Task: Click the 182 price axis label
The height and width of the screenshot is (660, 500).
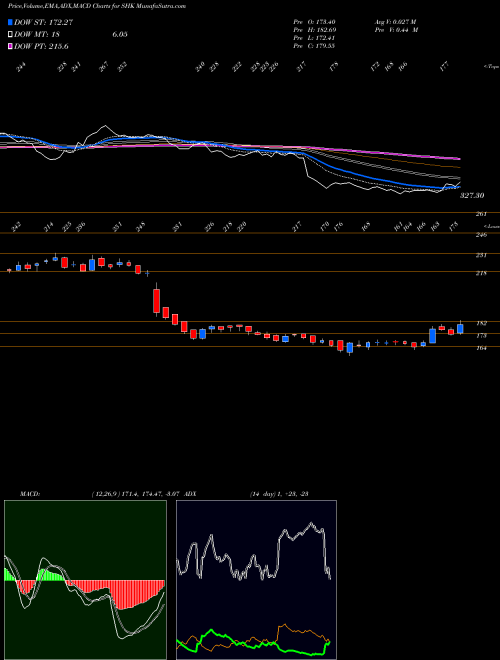Action: [481, 323]
